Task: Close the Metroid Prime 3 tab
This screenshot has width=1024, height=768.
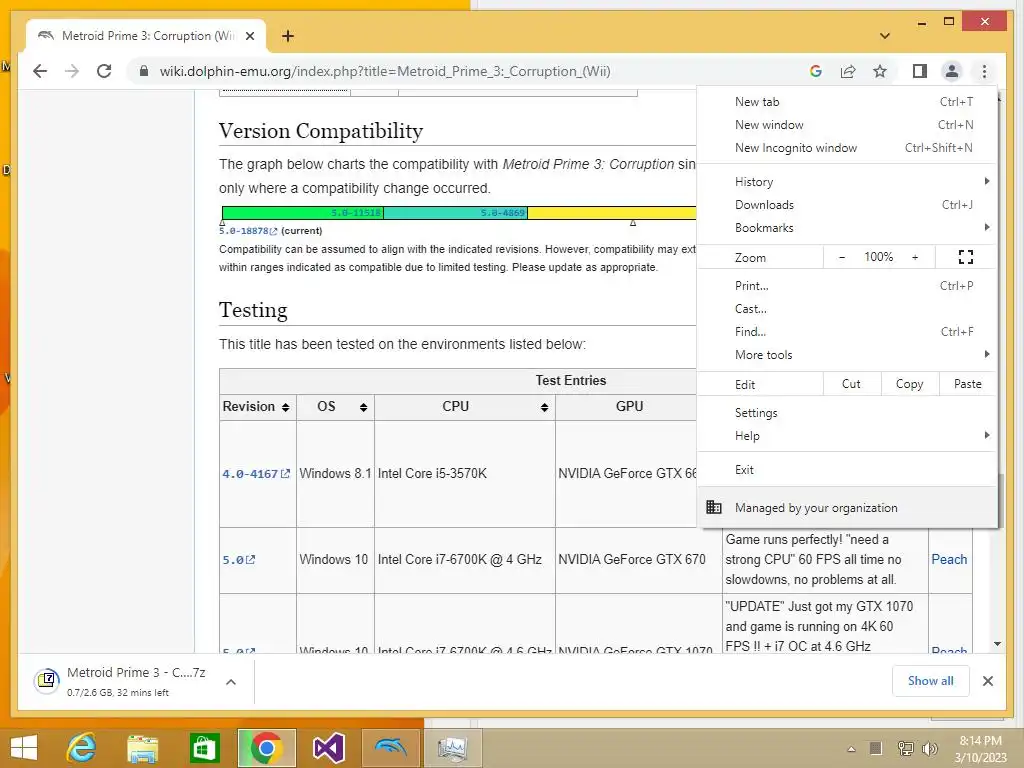Action: tap(249, 36)
